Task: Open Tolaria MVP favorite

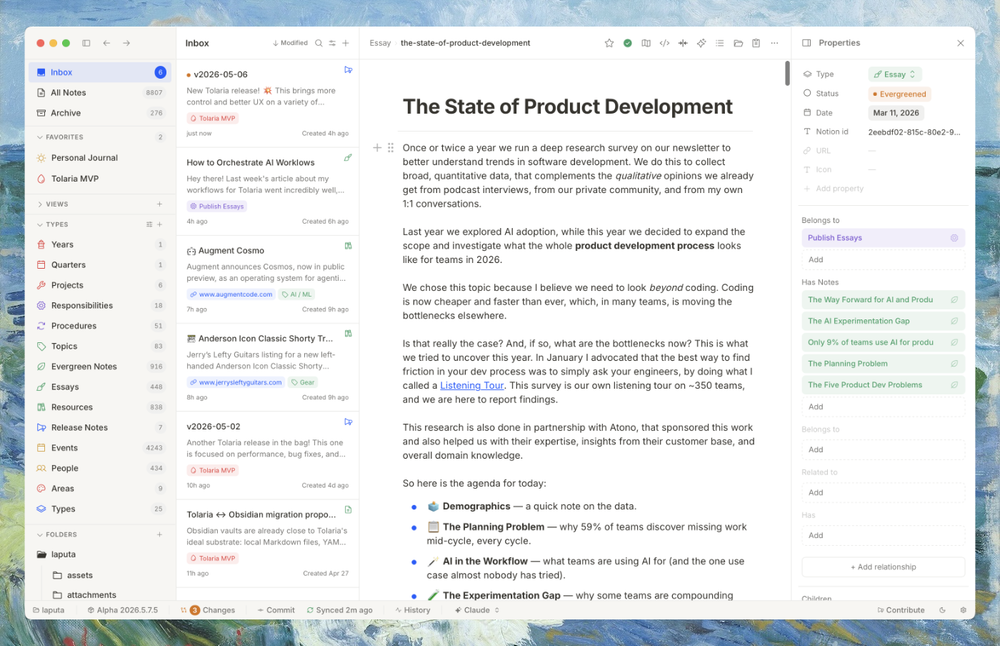Action: 100,179
